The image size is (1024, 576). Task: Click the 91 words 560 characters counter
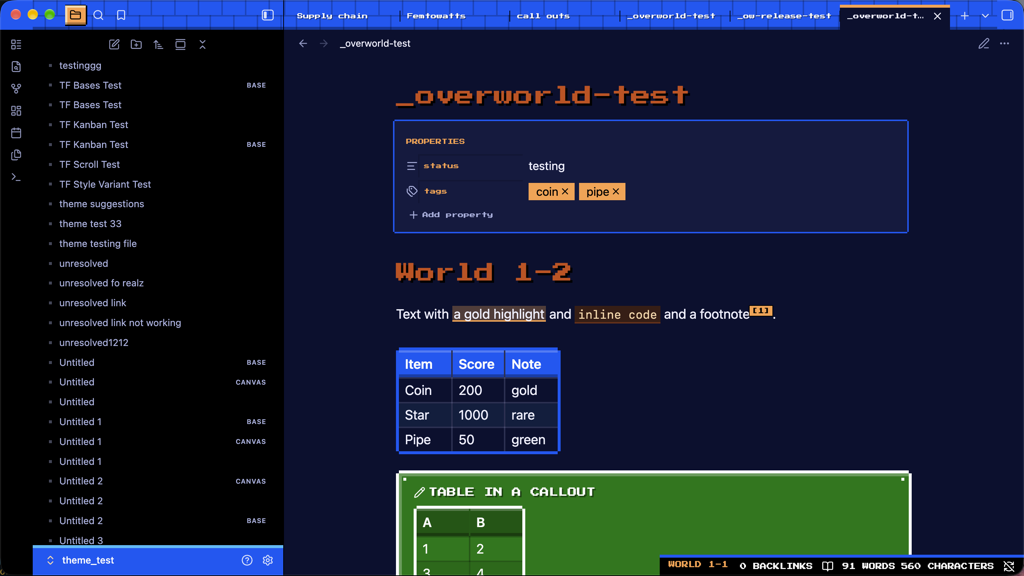pos(917,566)
